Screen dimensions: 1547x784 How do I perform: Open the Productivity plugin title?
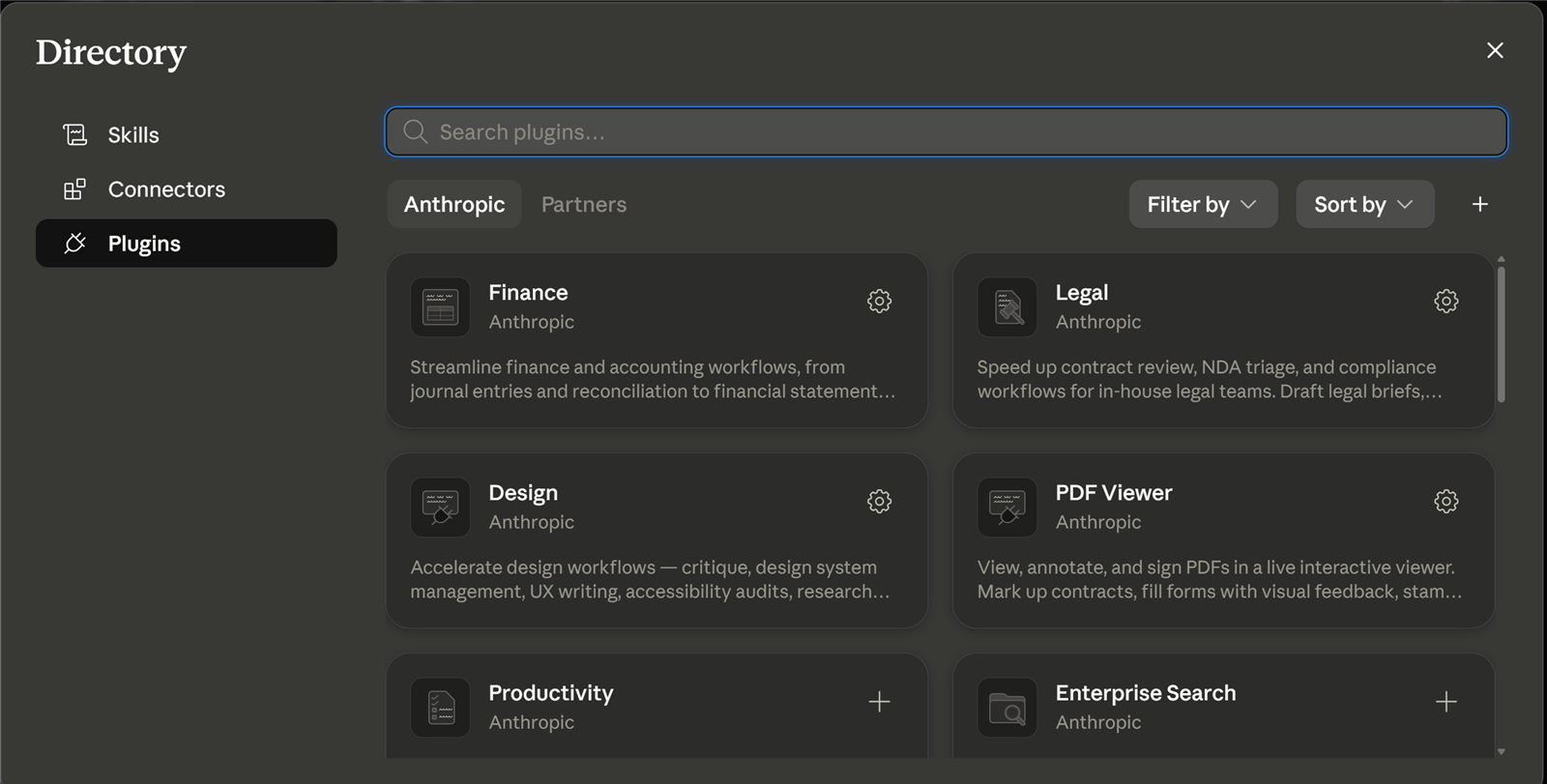551,693
